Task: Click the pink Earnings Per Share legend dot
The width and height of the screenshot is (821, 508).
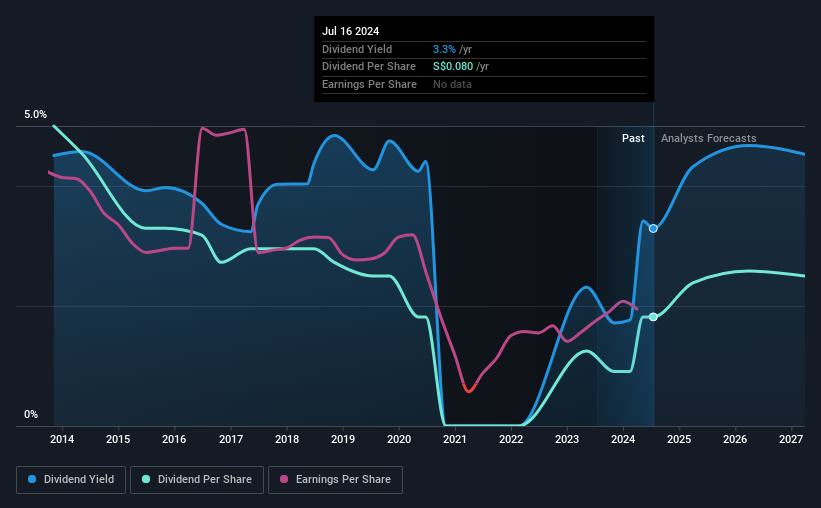Action: tap(284, 479)
